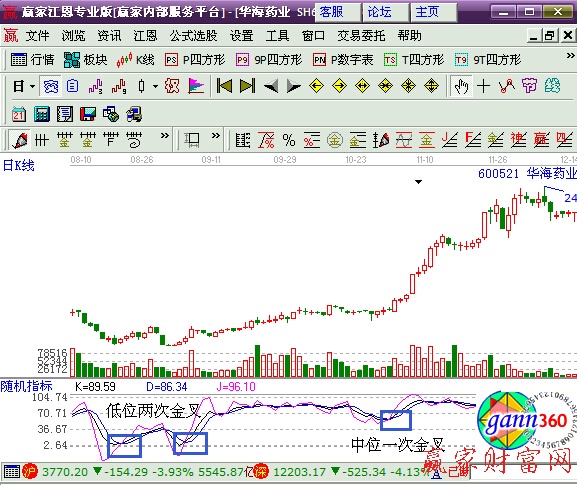This screenshot has width=577, height=485.
Task: Switch to 行情 quotes view
Action: pos(33,60)
